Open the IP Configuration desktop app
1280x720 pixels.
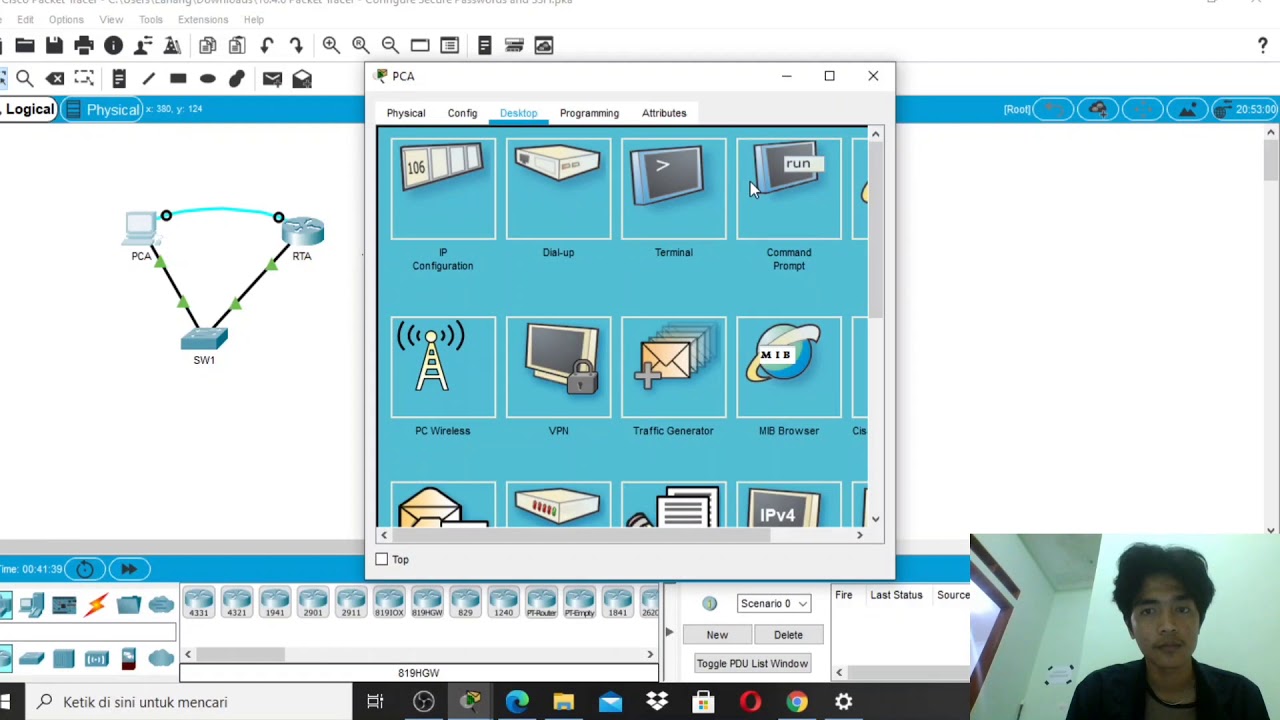(x=443, y=190)
